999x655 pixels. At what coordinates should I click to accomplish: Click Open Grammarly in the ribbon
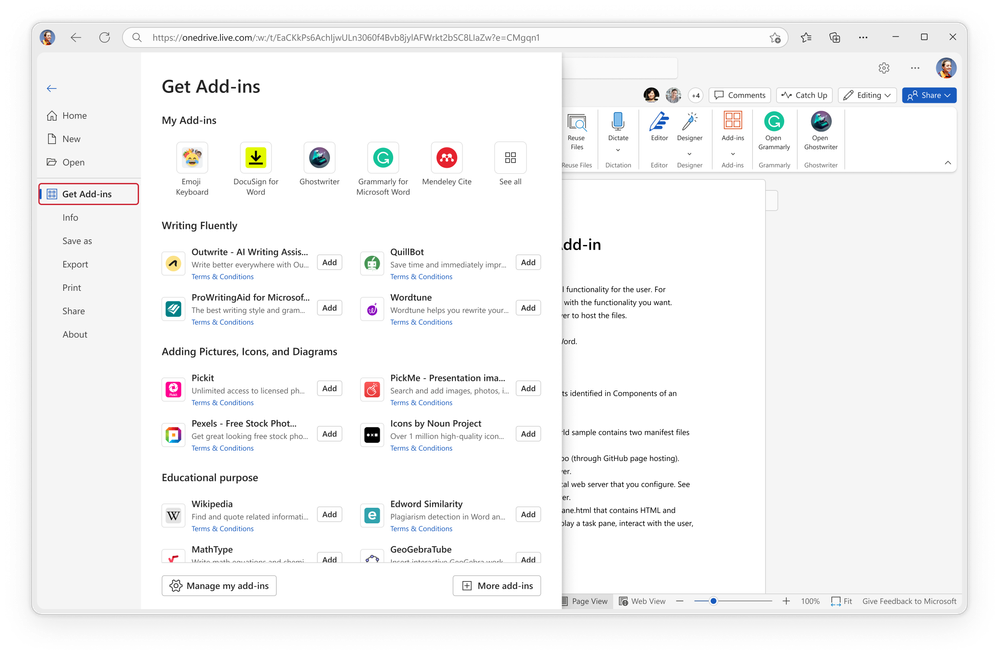774,131
